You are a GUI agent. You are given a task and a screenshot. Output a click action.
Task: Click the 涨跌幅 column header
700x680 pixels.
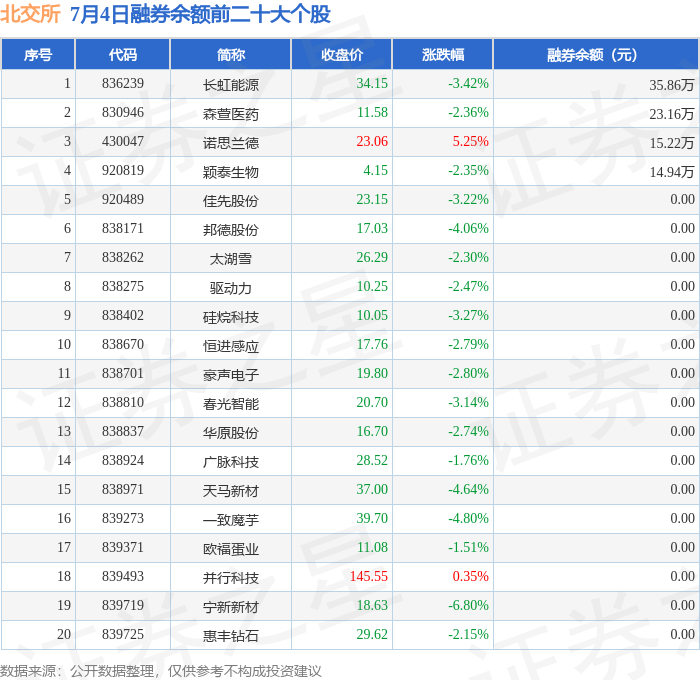click(x=443, y=54)
